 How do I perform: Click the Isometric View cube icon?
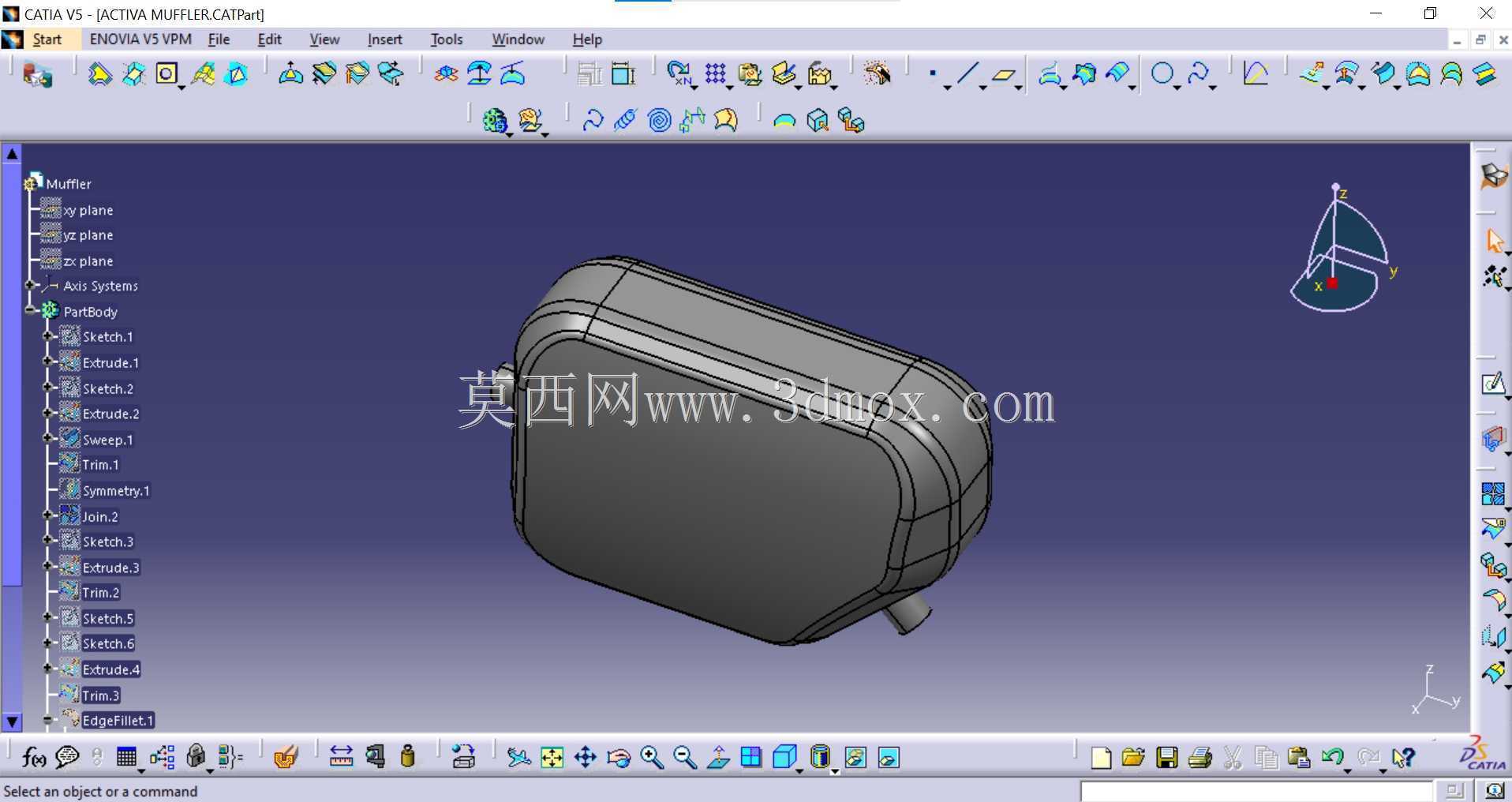tap(784, 757)
